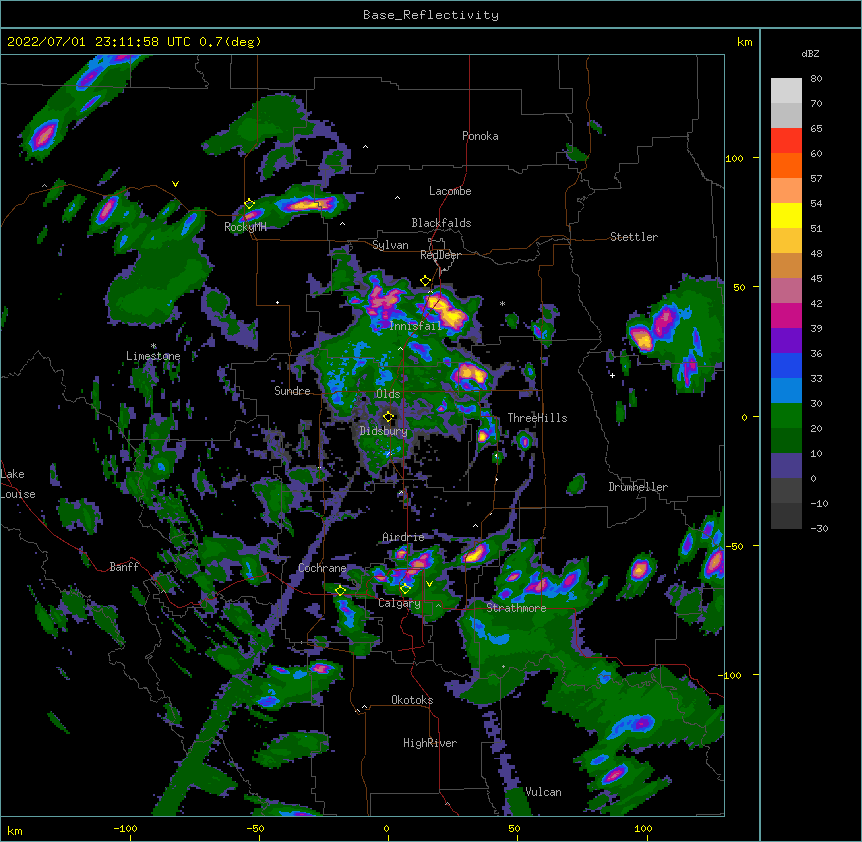The image size is (862, 842).
Task: Click the Limestone label
Action: click(x=153, y=356)
